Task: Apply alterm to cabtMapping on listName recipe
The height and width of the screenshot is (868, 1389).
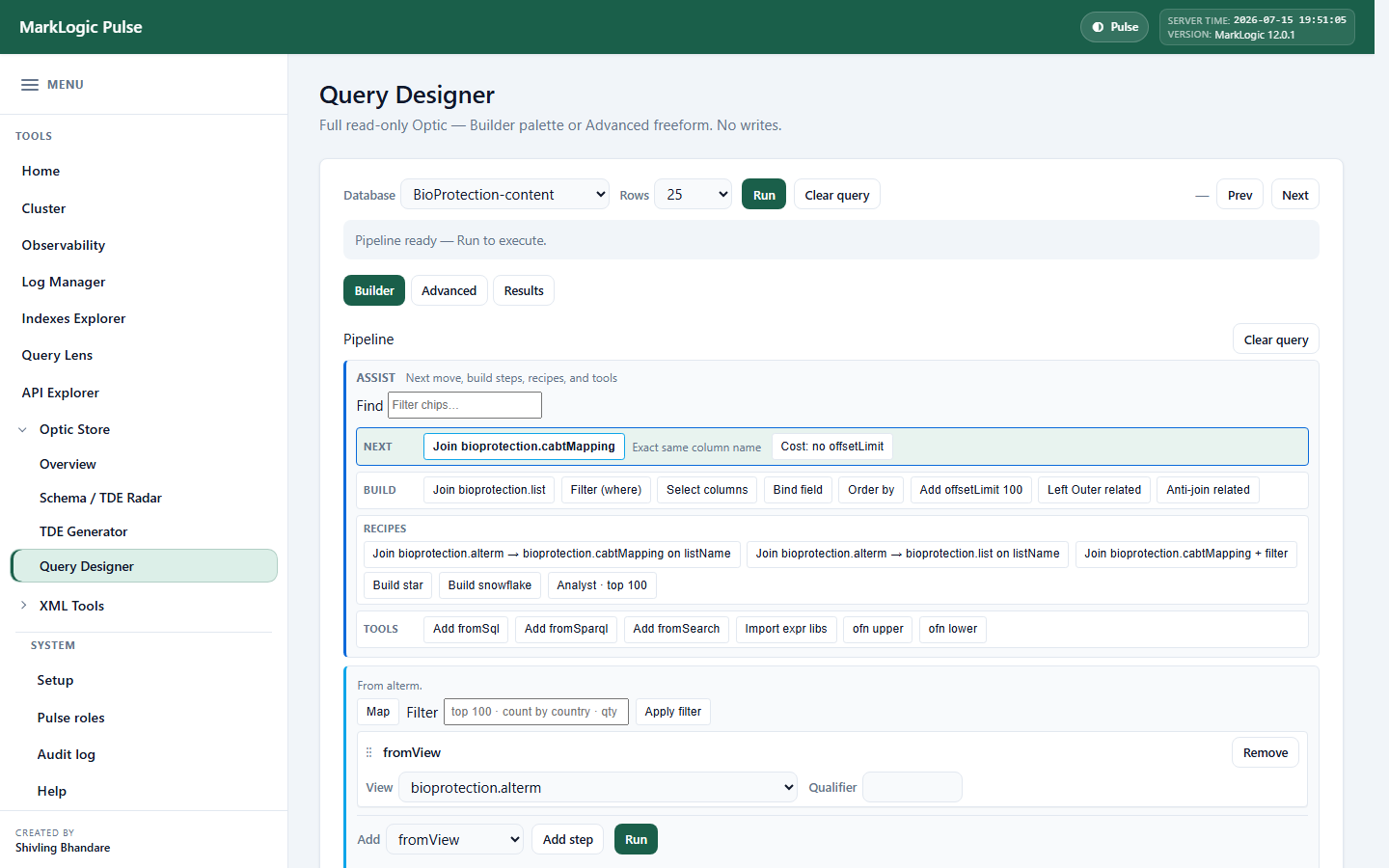Action: pyautogui.click(x=552, y=554)
